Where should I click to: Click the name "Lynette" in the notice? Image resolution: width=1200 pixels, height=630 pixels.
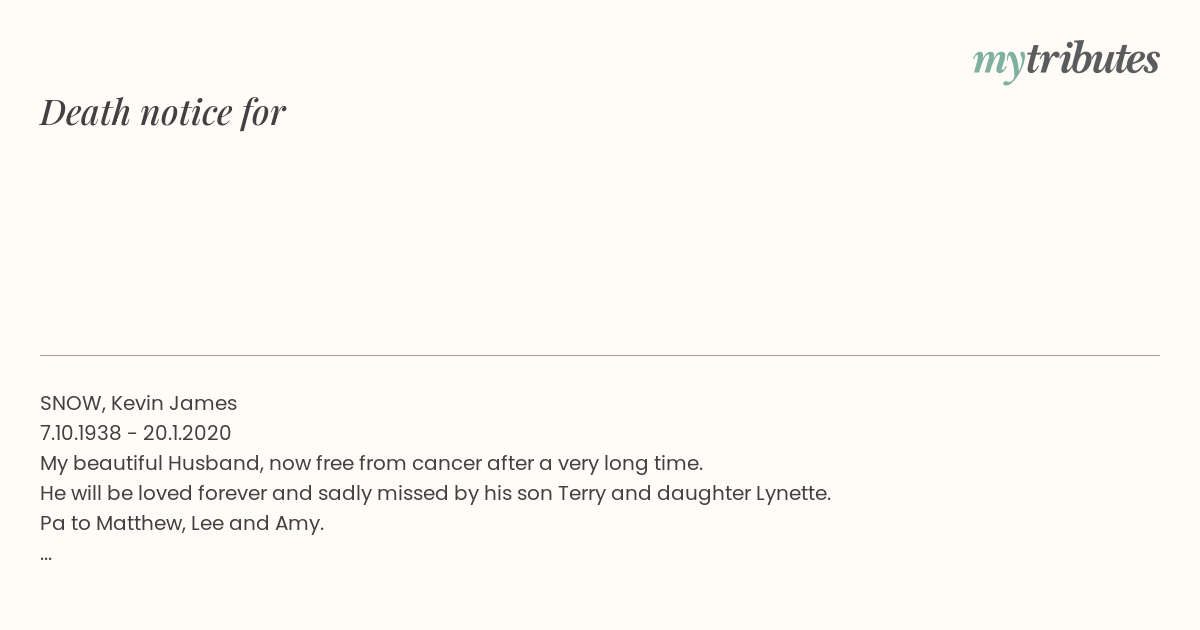[791, 493]
